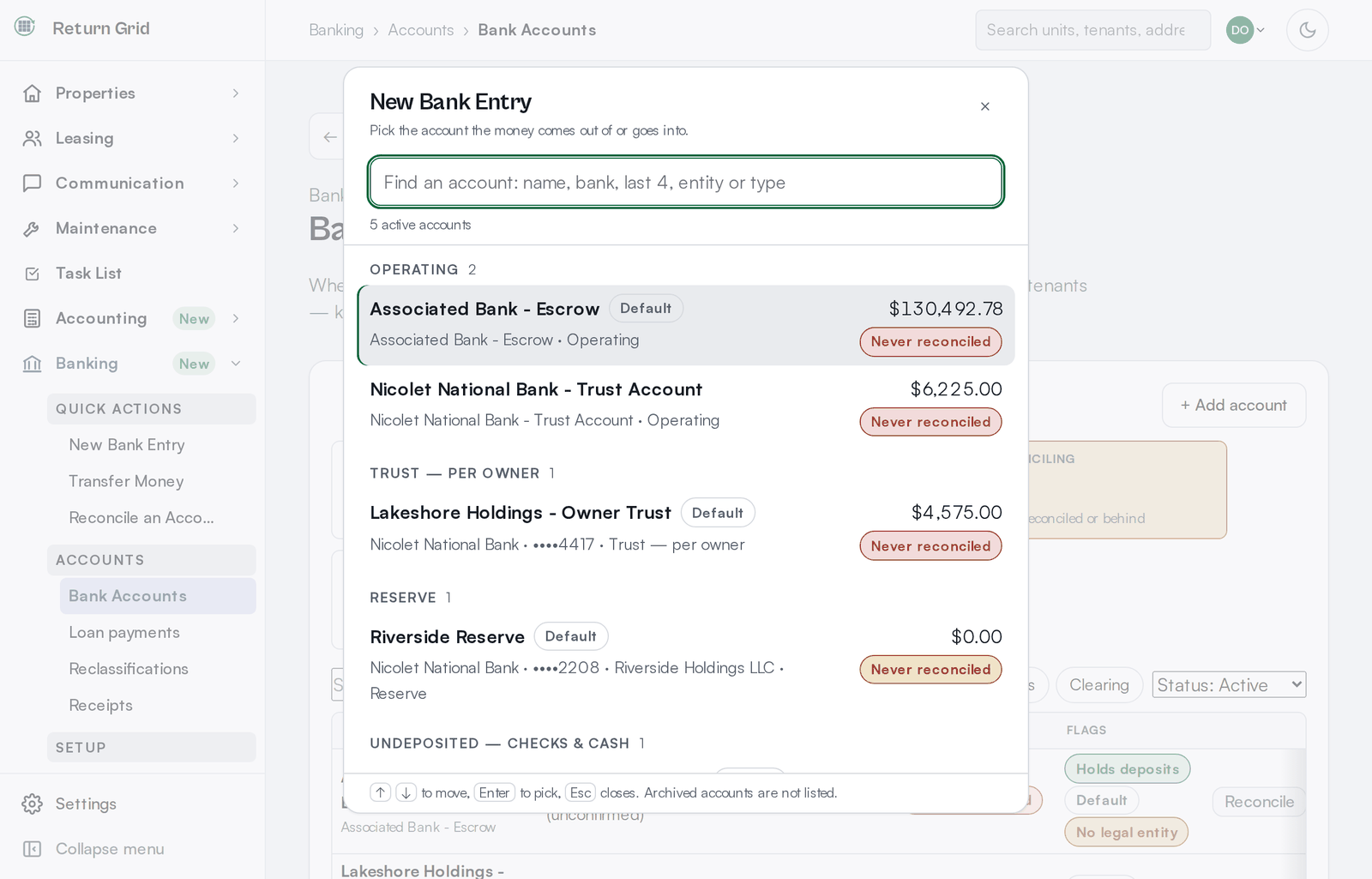Open the DO user avatar menu

click(1246, 30)
